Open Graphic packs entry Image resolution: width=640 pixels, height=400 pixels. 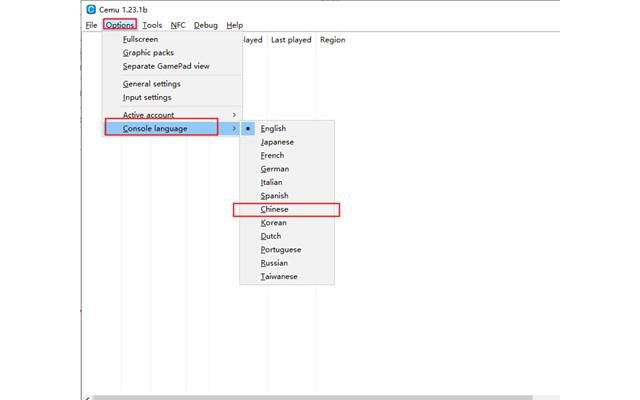pyautogui.click(x=172, y=53)
